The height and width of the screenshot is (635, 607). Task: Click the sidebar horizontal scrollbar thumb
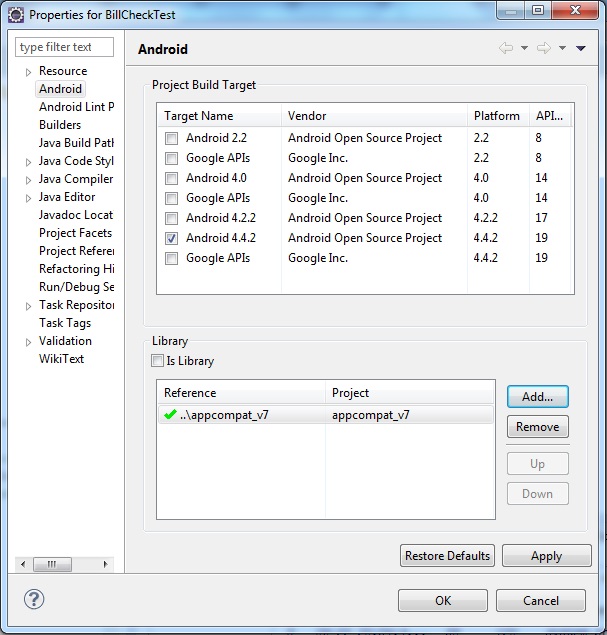pyautogui.click(x=52, y=564)
